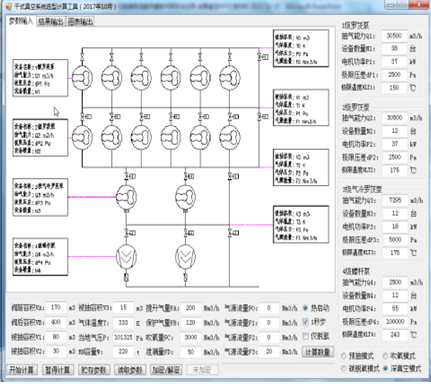Toggle the 1秒步 checkbox
Image resolution: width=431 pixels, height=384 pixels.
click(x=314, y=322)
